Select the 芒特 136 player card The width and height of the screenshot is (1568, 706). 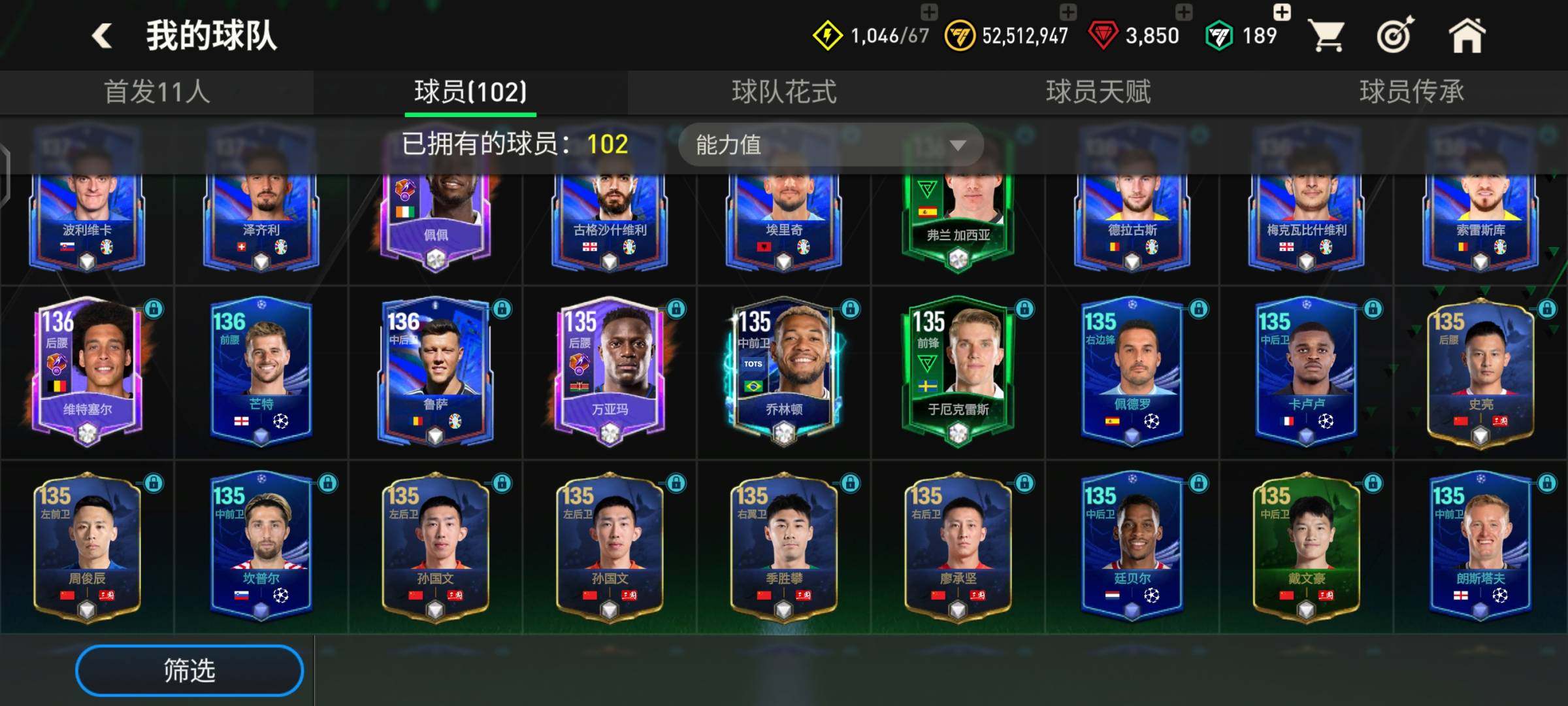261,373
